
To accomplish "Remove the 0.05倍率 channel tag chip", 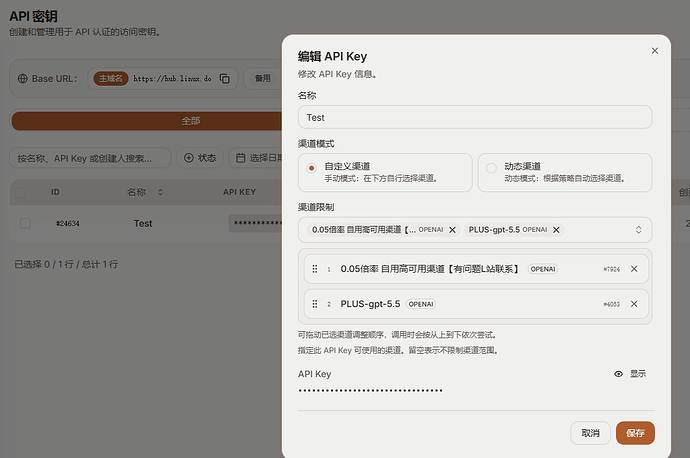I will [452, 230].
